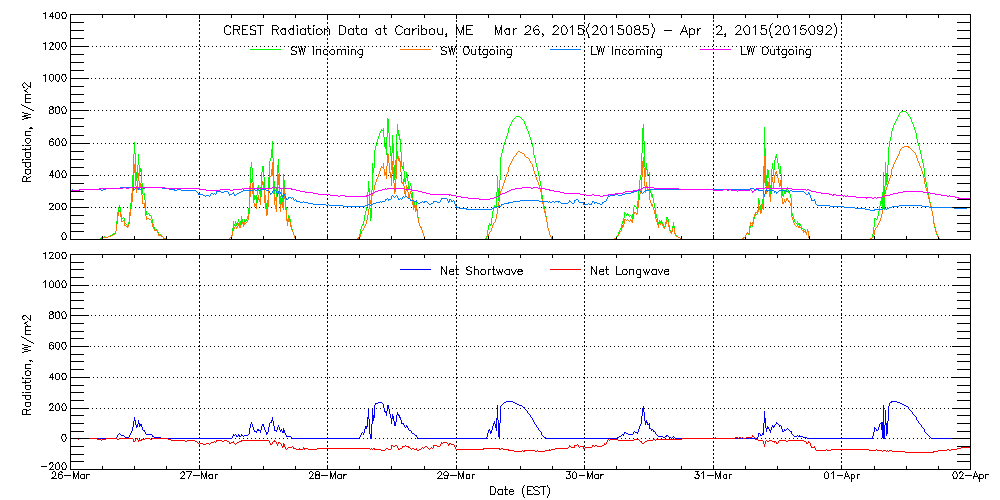Viewport: 1000px width, 500px height.
Task: Select the 31-Mar date tick label
Action: [x=713, y=477]
